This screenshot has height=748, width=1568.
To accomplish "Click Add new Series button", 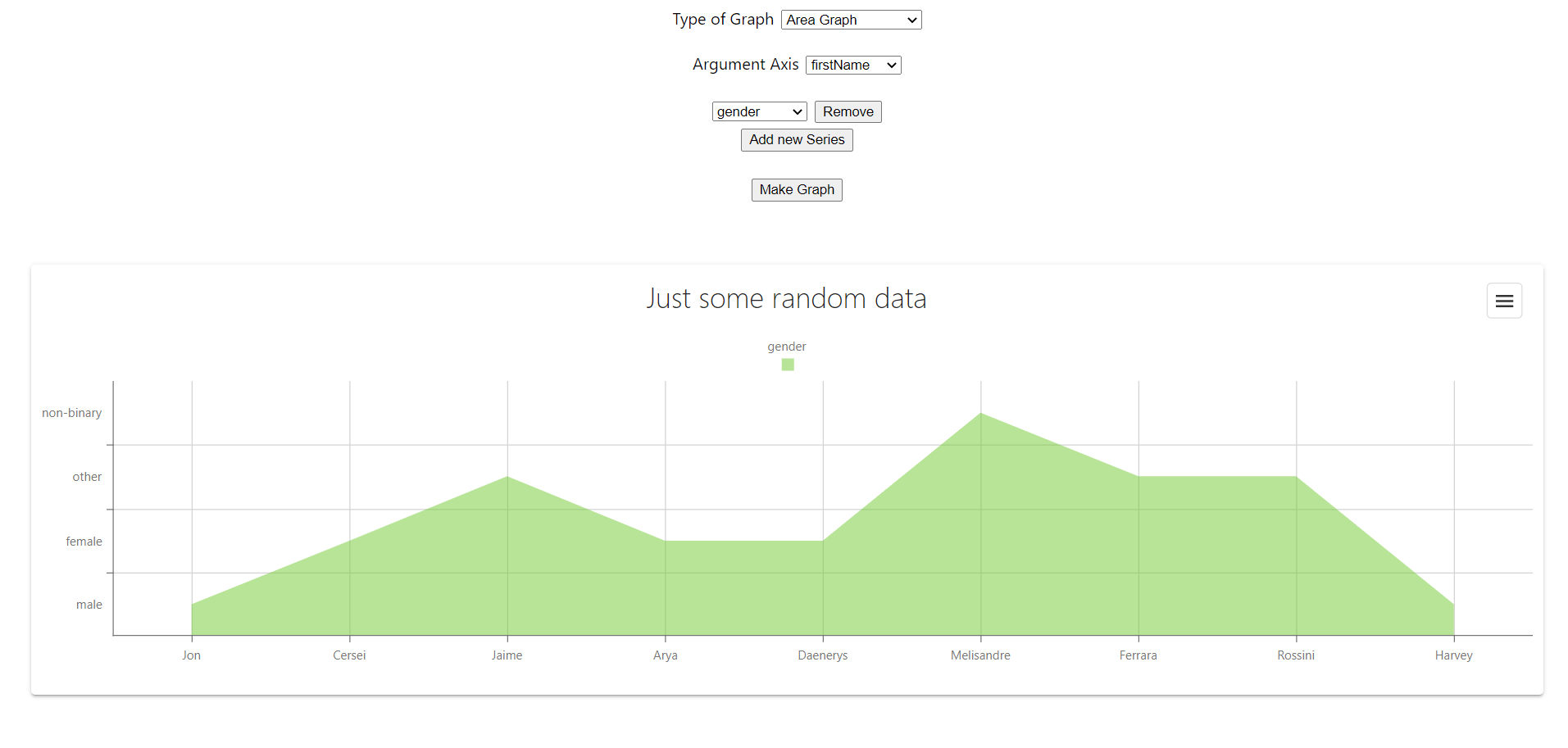I will point(797,140).
